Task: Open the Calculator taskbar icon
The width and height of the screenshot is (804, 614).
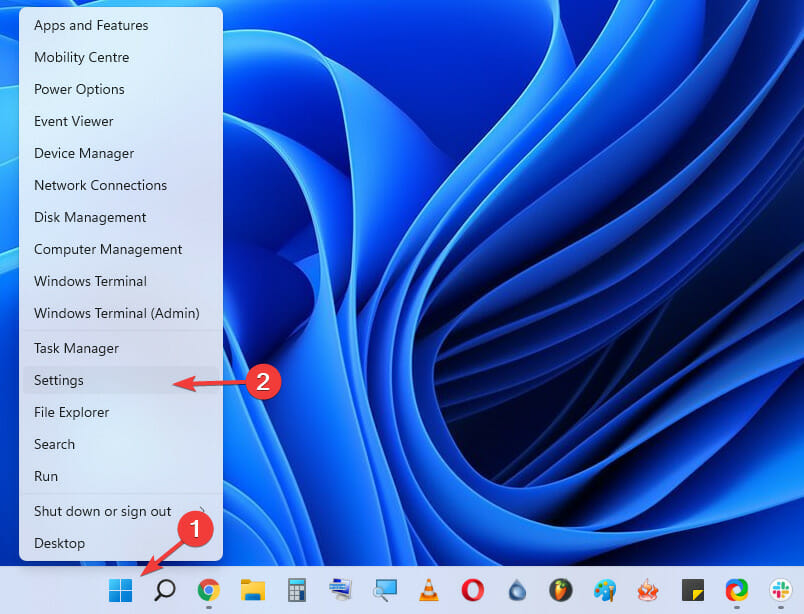Action: click(296, 590)
